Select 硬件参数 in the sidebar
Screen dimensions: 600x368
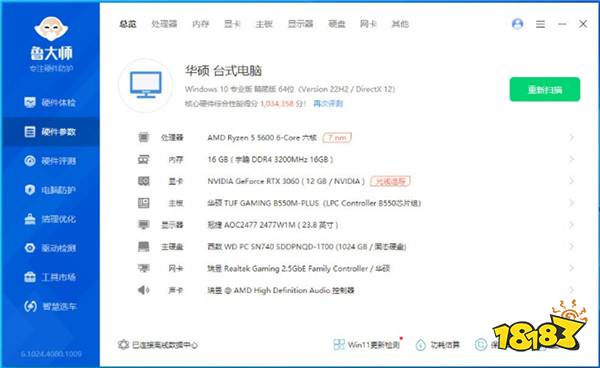[50, 132]
